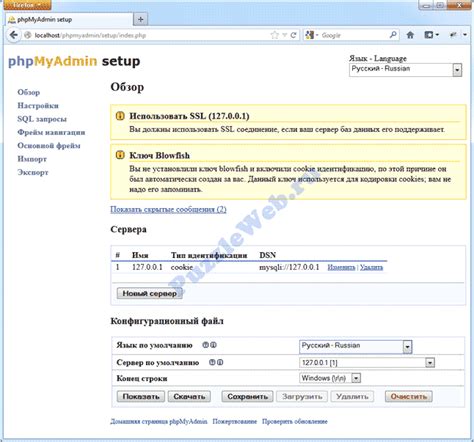Open Домашняя страница phpMyAdmin footer link
This screenshot has width=474, height=442.
pyautogui.click(x=159, y=421)
